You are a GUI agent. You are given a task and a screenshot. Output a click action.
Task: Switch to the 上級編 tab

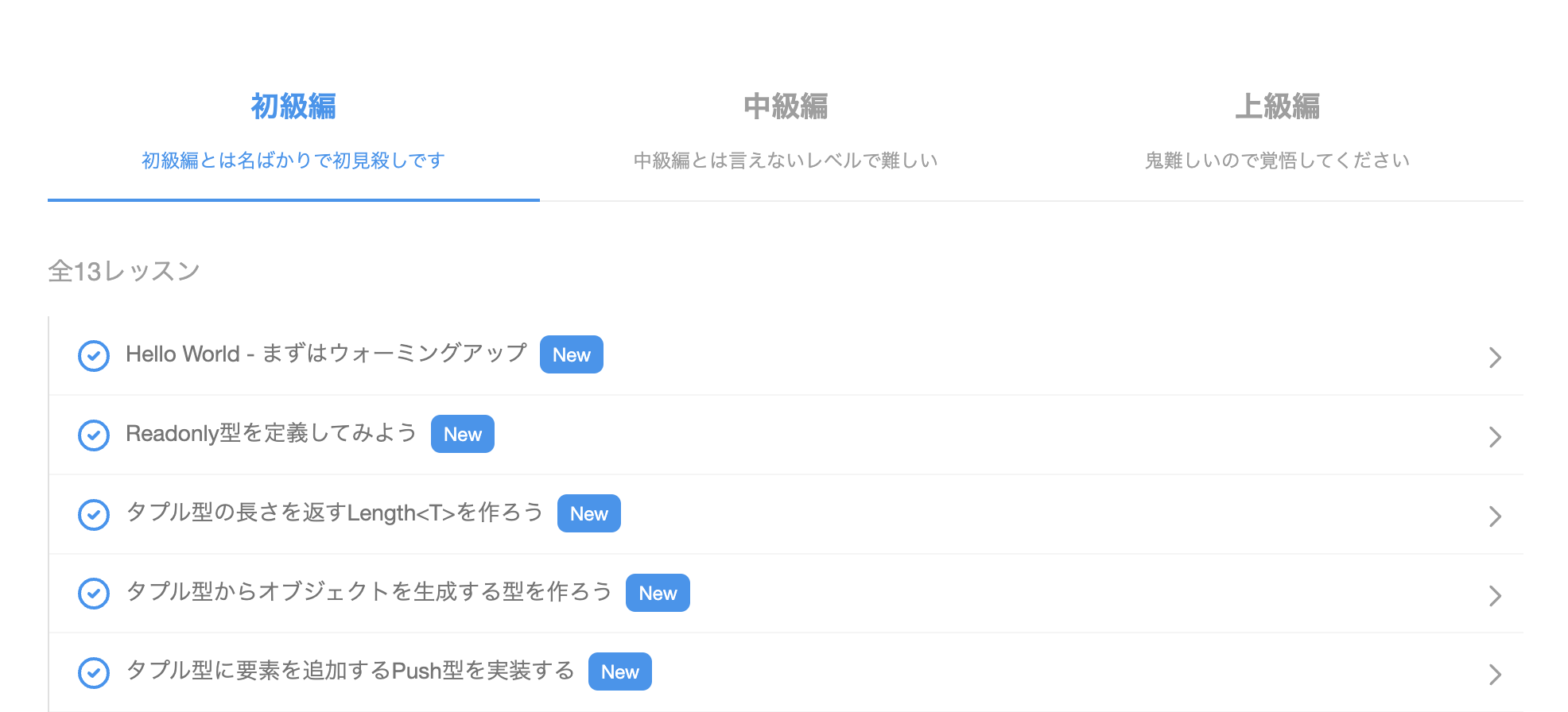tap(1278, 106)
